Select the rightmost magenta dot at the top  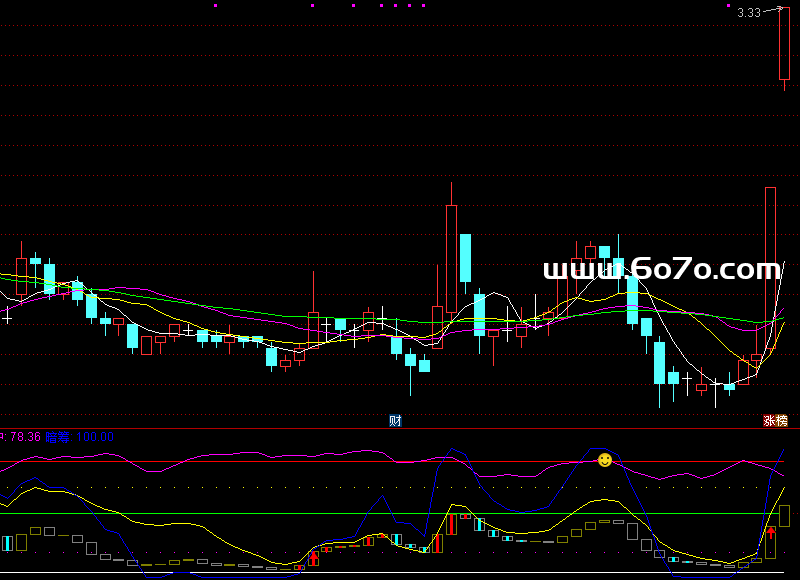(x=422, y=6)
